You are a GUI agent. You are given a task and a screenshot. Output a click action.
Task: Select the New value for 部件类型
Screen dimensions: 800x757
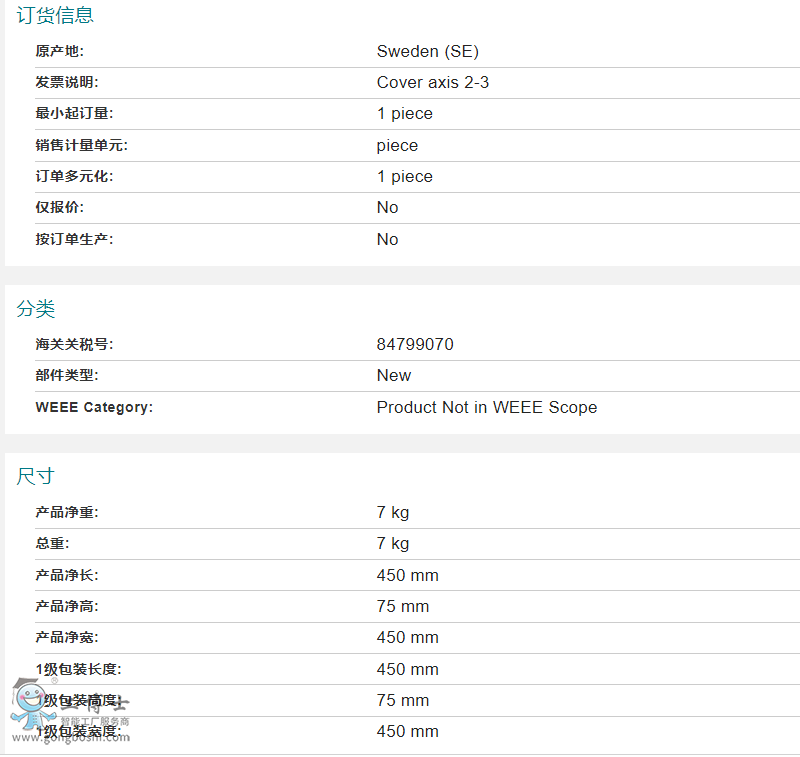[393, 375]
